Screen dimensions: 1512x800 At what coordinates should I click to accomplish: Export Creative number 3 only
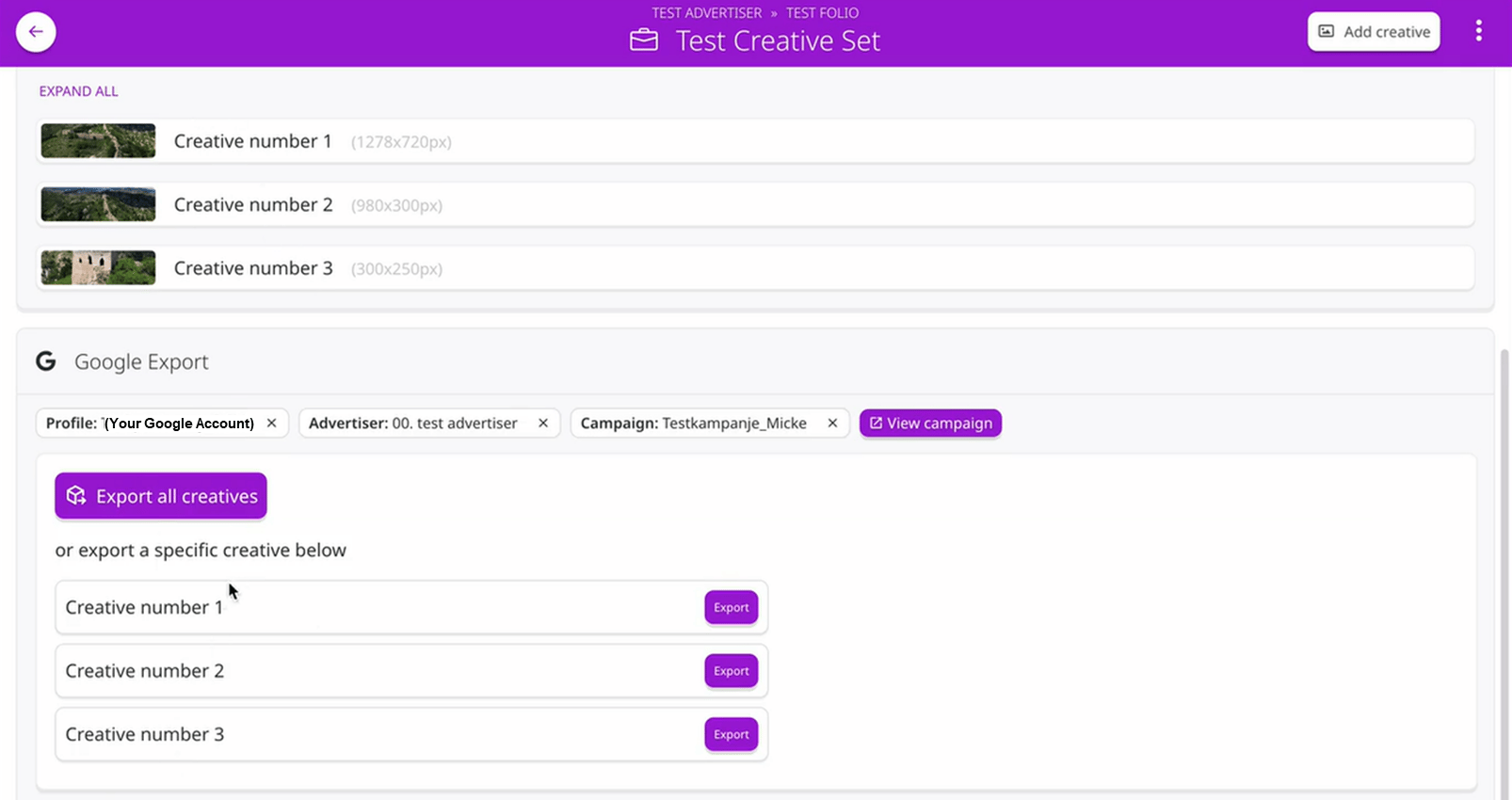731,735
